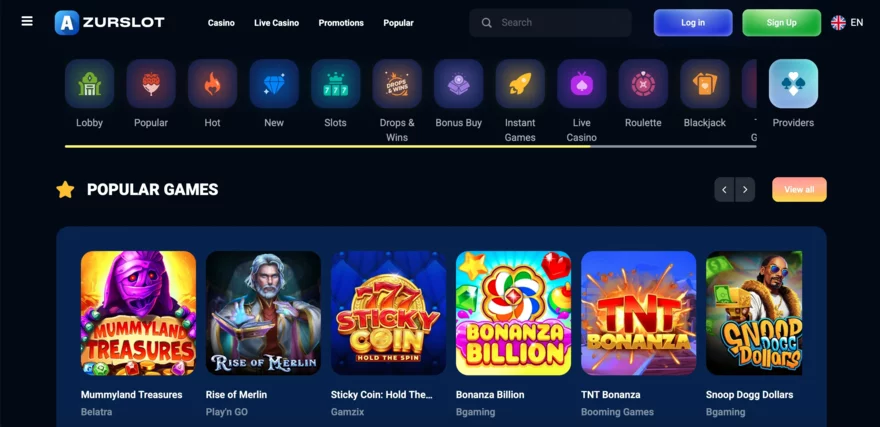Open the Instant Games rocket icon

(x=520, y=84)
